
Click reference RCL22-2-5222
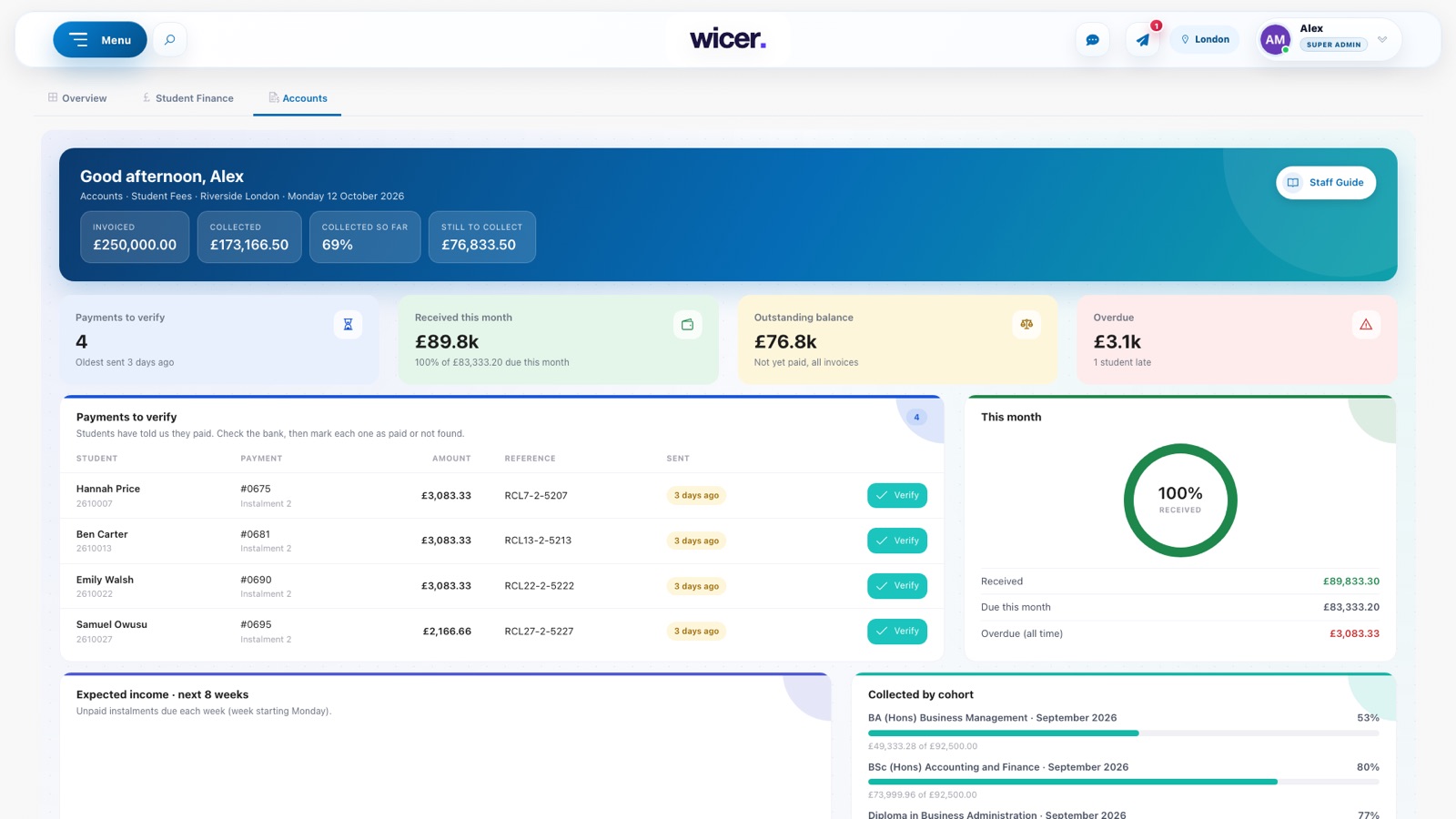click(540, 586)
